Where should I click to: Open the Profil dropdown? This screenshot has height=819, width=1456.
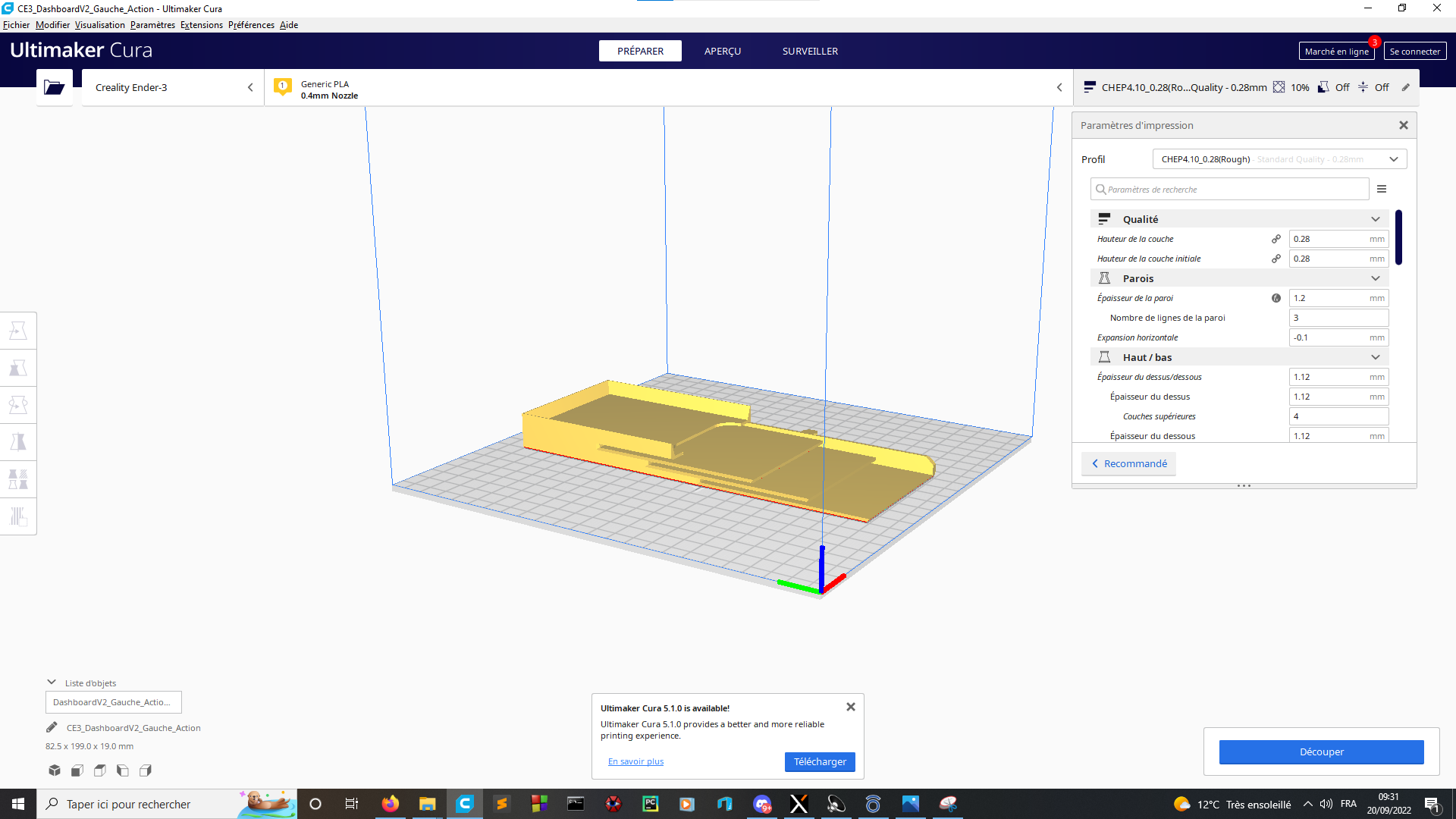coord(1280,159)
